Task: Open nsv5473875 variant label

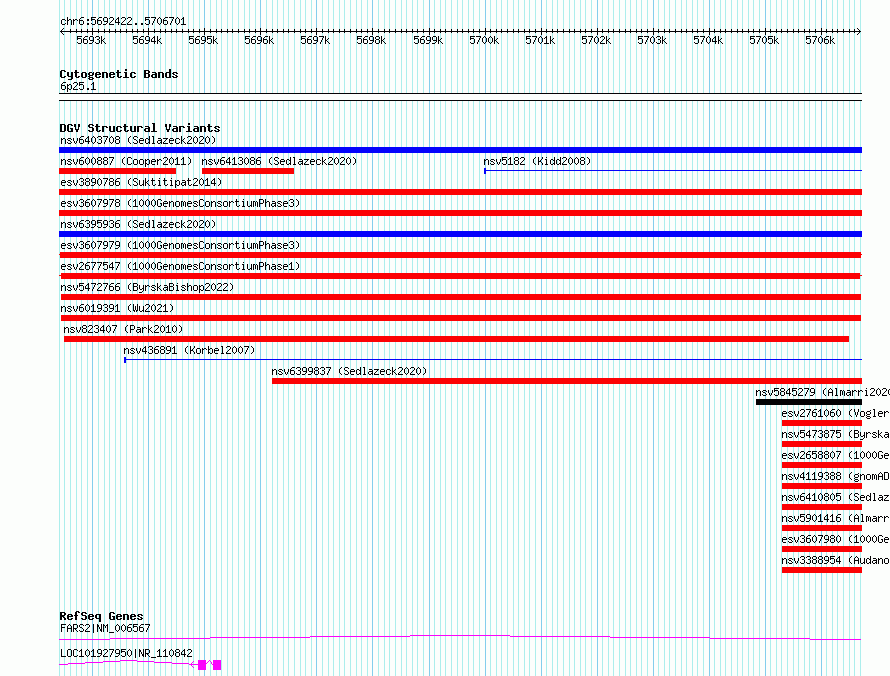Action: (835, 434)
